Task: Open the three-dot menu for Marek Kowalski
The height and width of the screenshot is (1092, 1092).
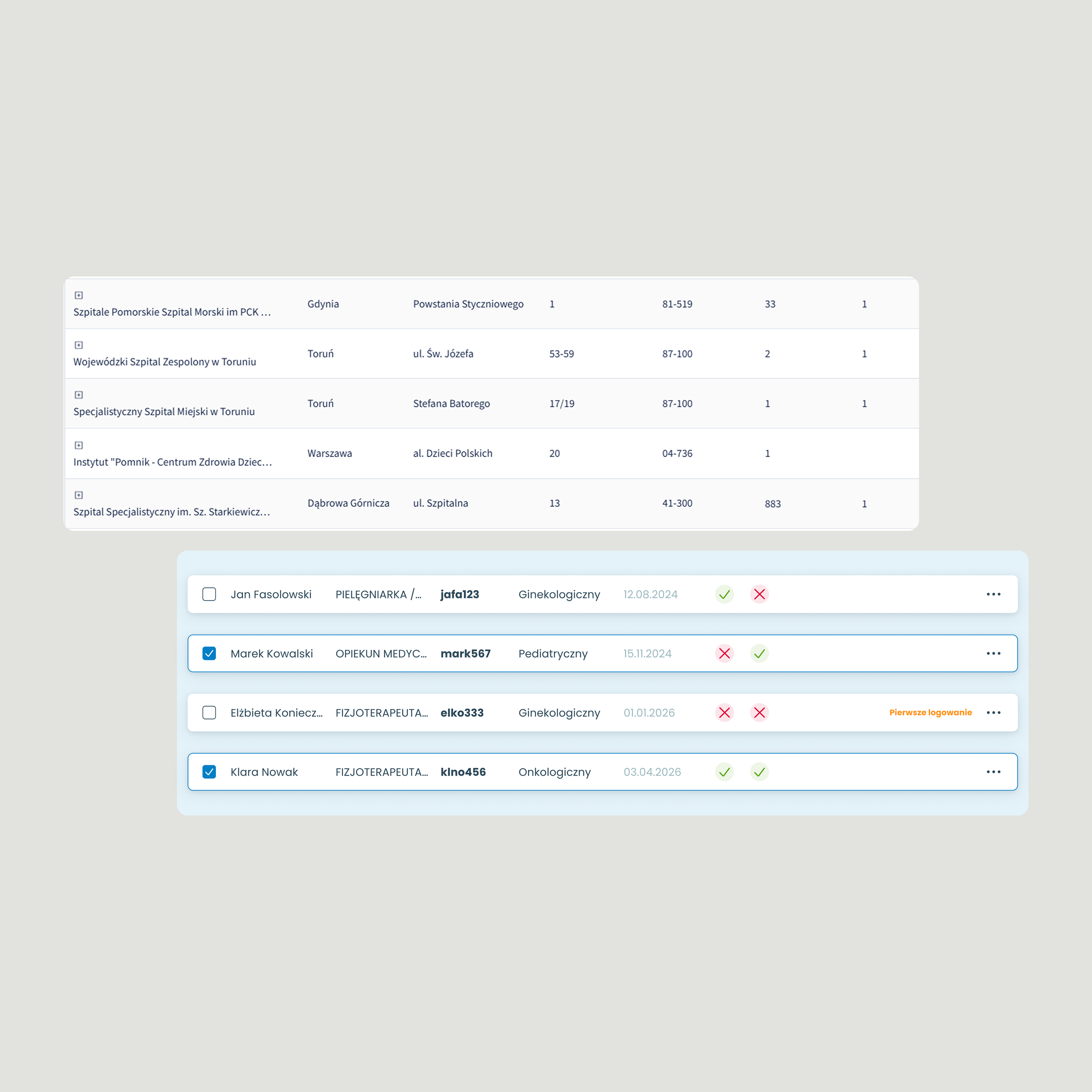Action: pos(993,653)
